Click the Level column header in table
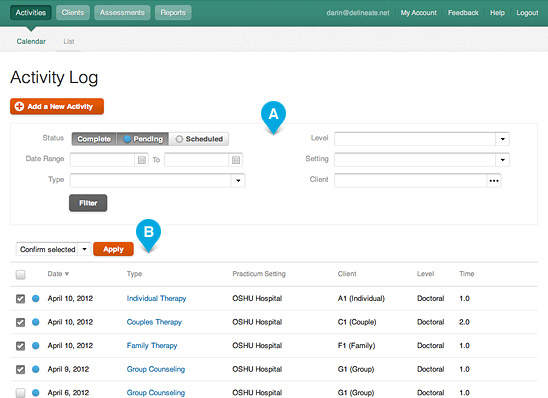 pos(425,274)
